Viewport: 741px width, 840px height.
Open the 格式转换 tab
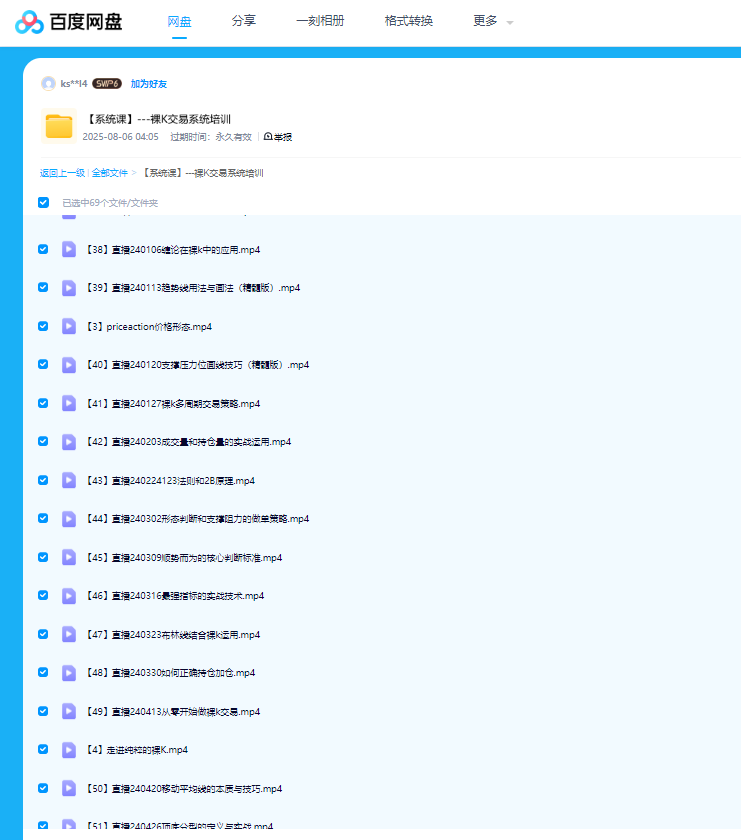[x=409, y=21]
